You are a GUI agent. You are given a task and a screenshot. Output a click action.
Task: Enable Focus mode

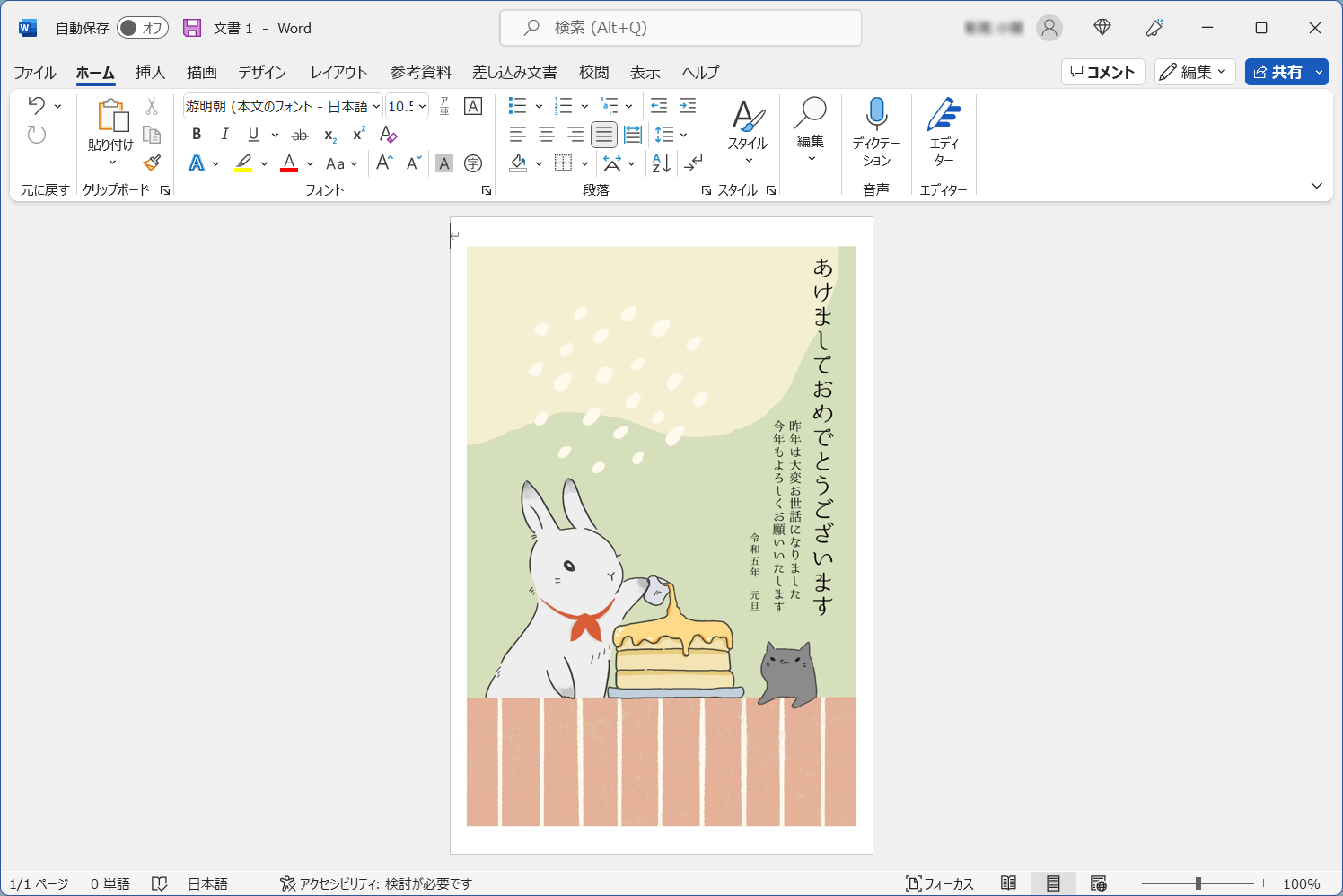coord(939,883)
